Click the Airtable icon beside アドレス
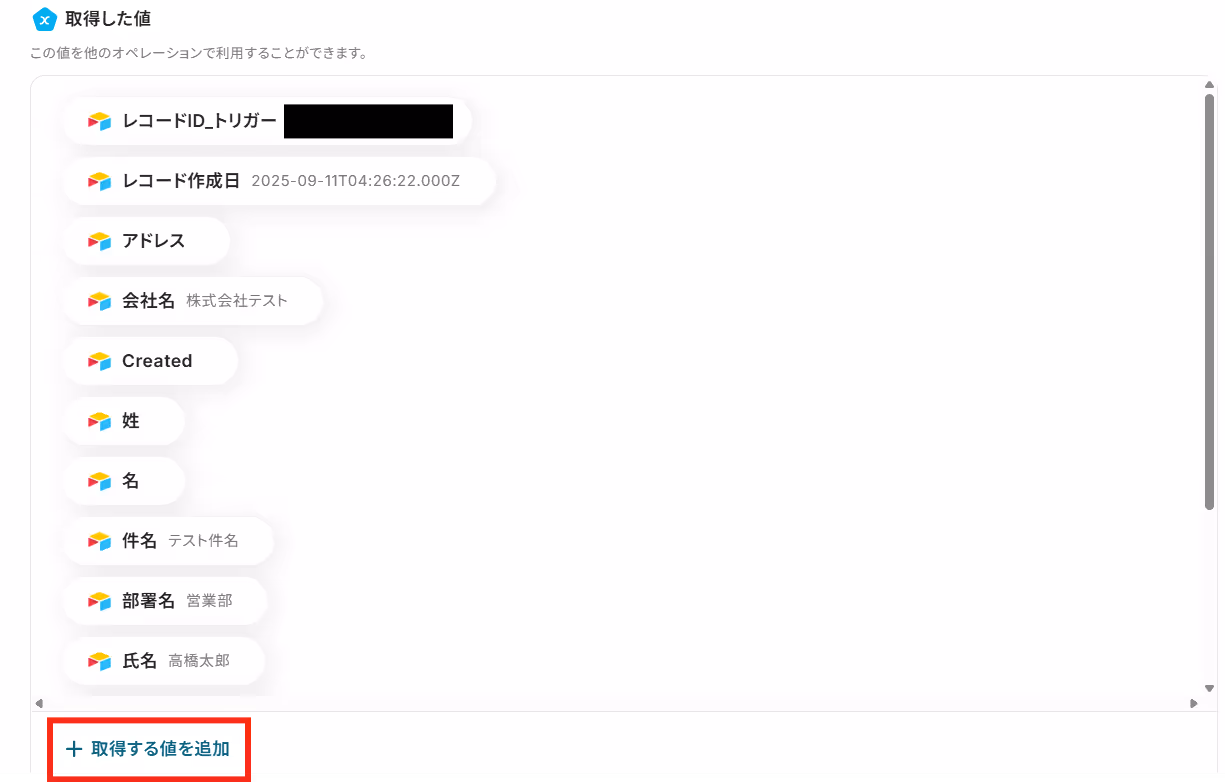The image size is (1225, 782). point(99,241)
